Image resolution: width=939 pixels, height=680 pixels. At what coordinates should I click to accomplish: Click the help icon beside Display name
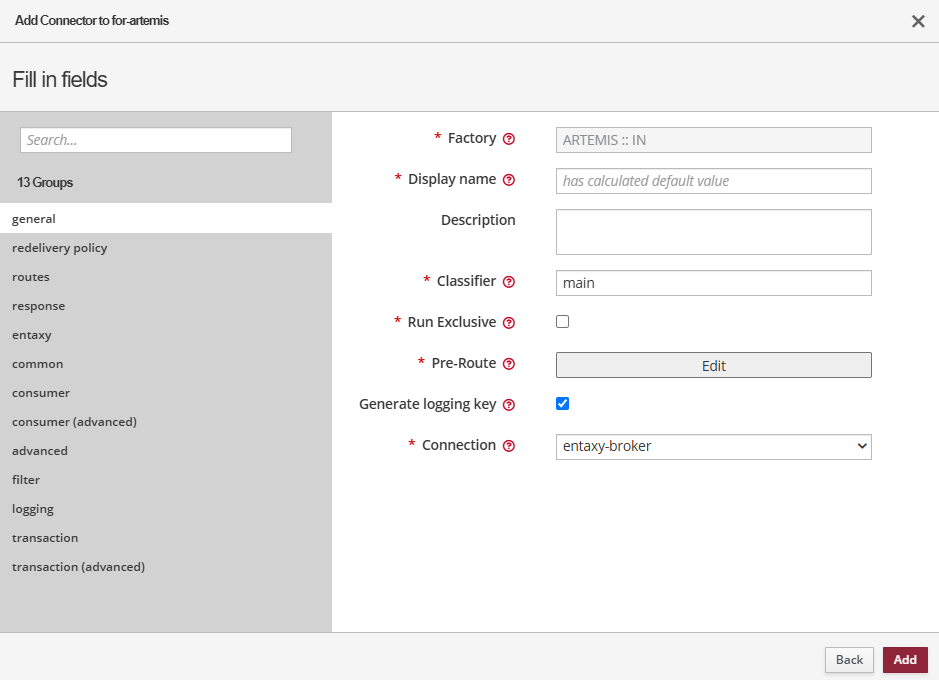coord(509,180)
